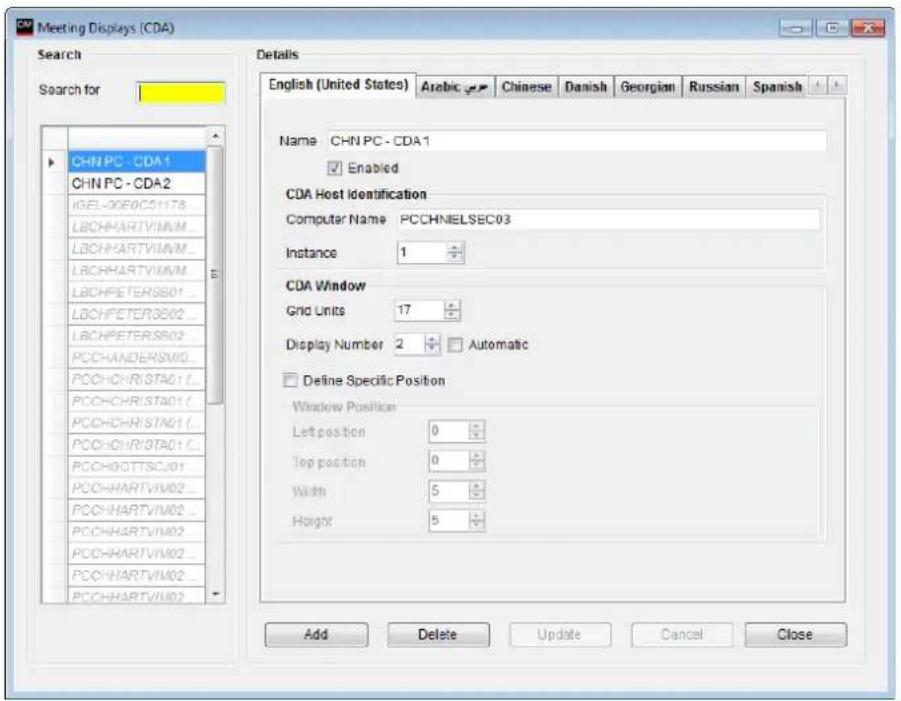The image size is (901, 701).
Task: Switch to the Arabic tab
Action: [455, 87]
